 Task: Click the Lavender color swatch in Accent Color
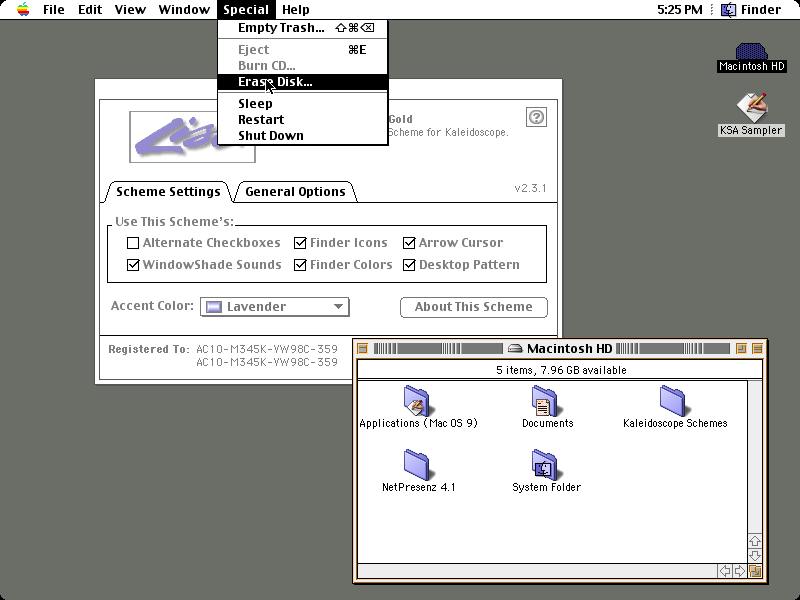point(214,307)
